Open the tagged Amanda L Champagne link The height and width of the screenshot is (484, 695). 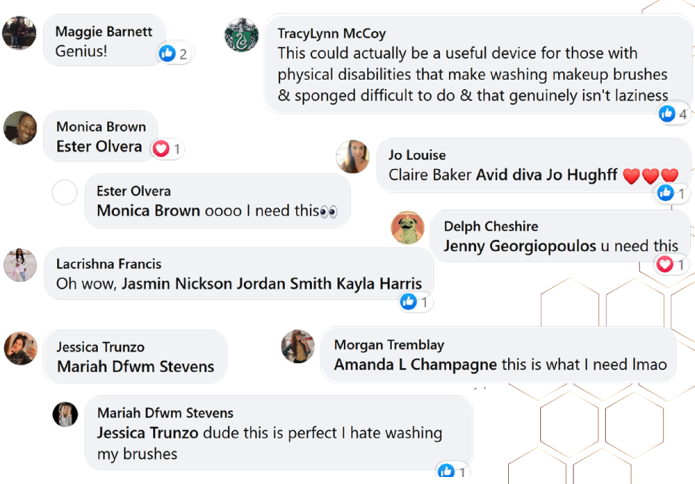415,365
